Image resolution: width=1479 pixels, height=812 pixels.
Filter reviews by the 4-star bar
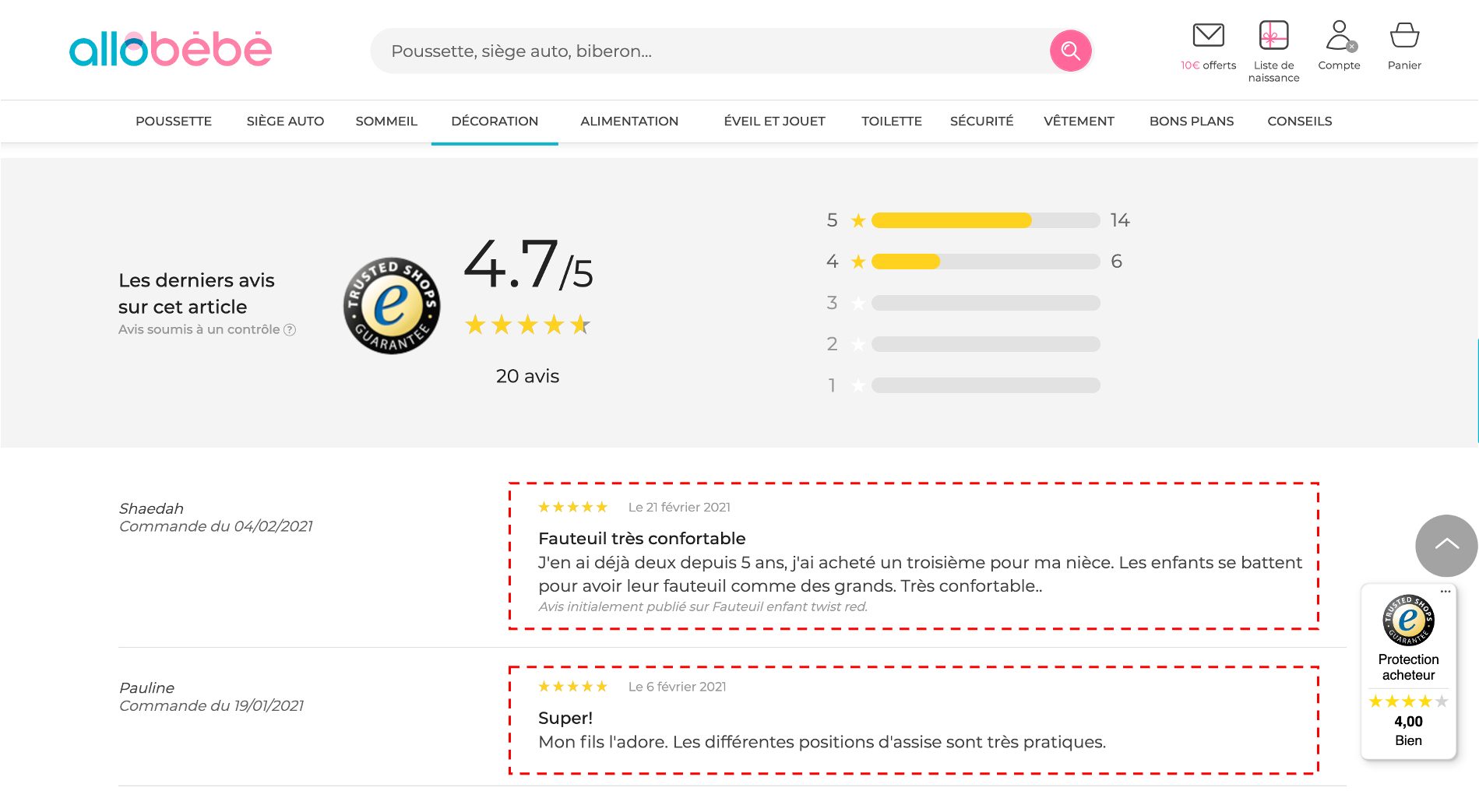[x=985, y=262]
